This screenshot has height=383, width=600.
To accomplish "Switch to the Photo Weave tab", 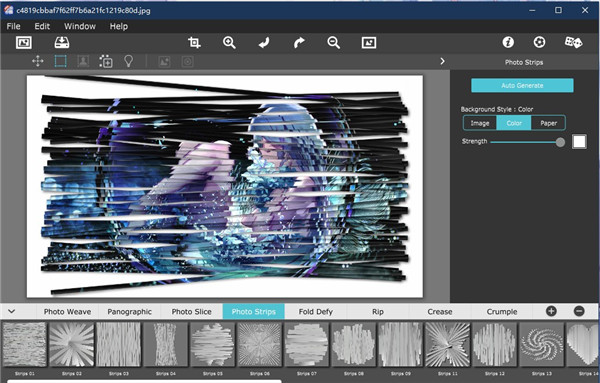I will pos(67,311).
